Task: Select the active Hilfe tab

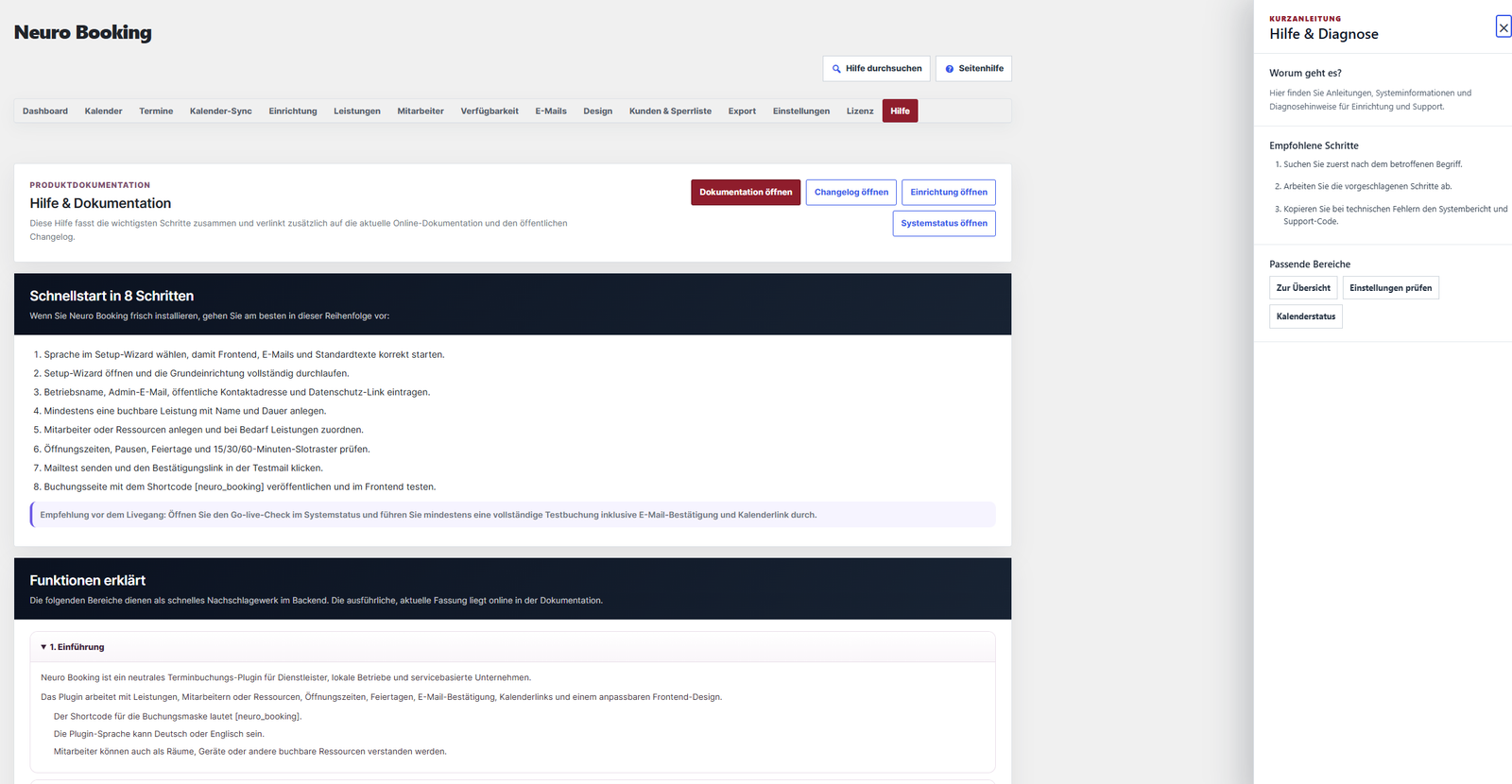Action: (900, 111)
